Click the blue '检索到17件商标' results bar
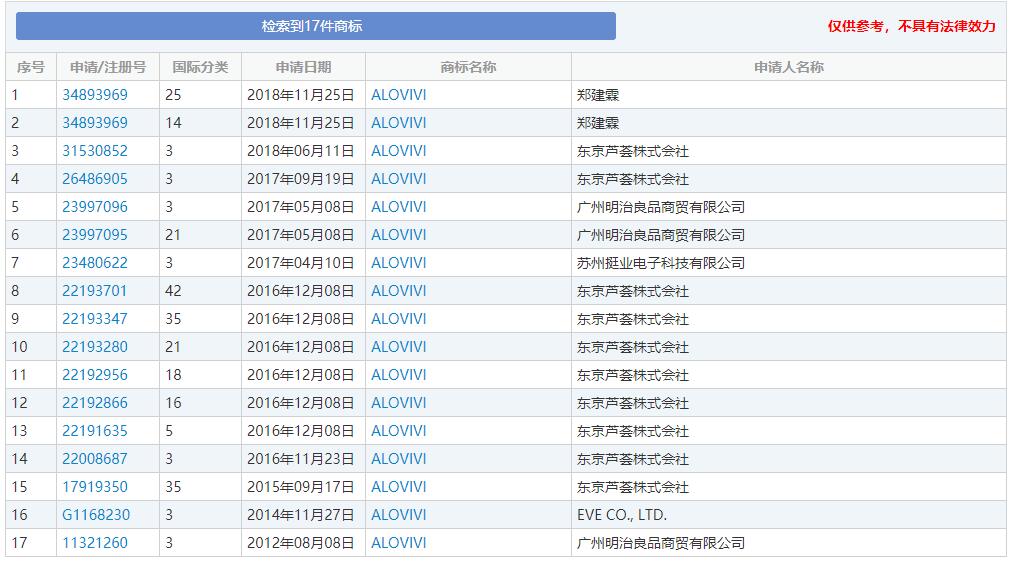 316,26
